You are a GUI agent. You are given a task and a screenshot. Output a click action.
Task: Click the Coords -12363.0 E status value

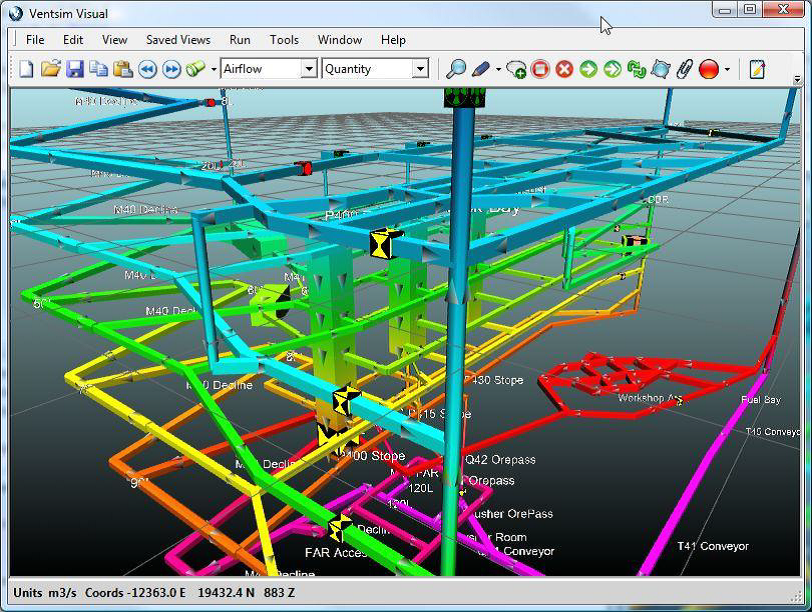[135, 593]
